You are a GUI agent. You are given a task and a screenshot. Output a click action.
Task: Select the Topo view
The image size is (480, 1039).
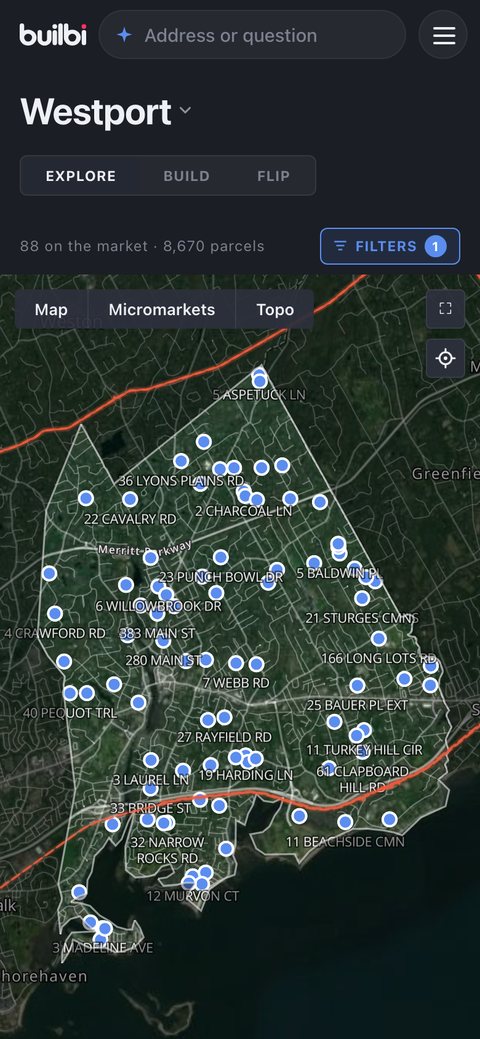[274, 309]
